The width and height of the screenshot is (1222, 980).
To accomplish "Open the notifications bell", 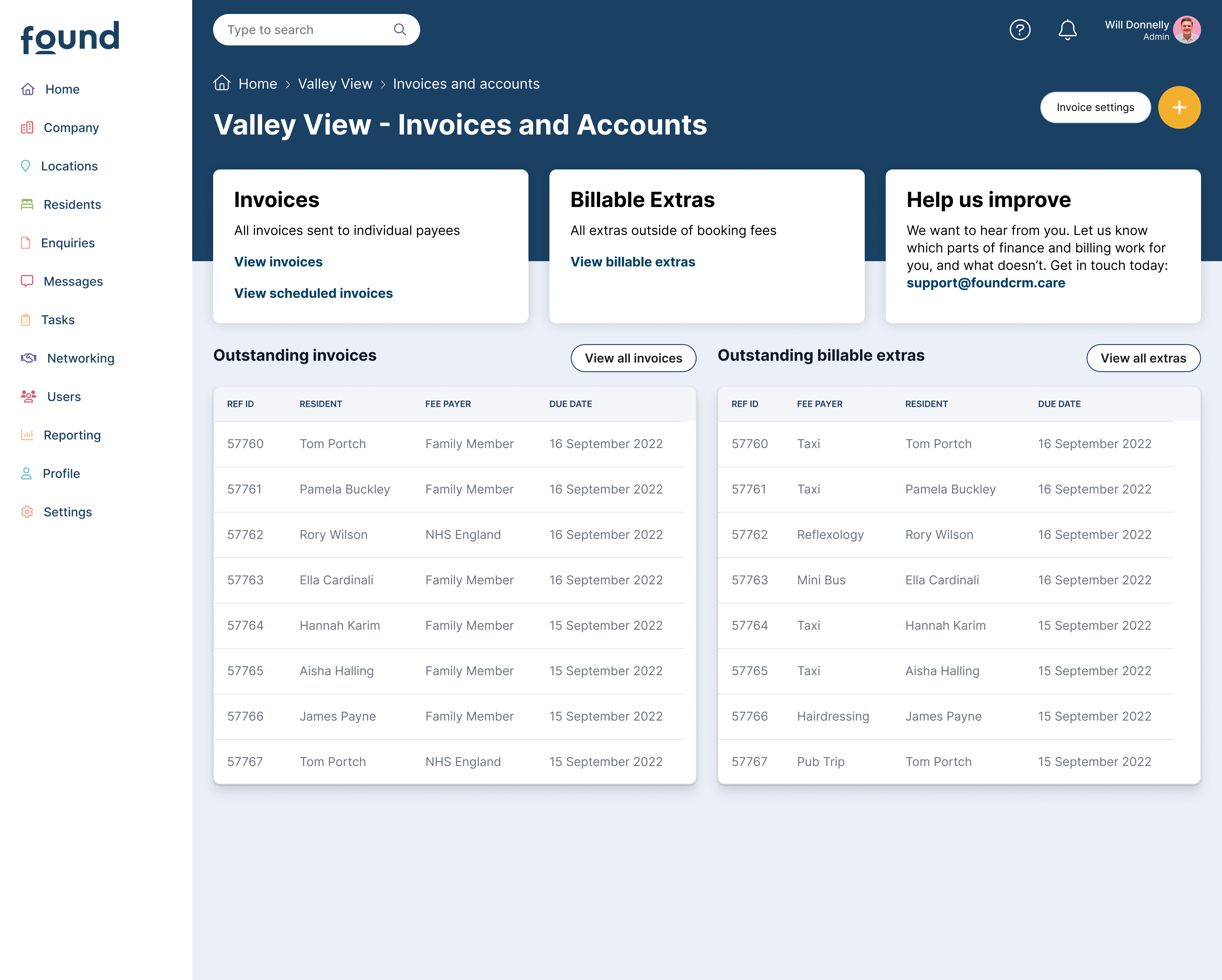I will [1067, 29].
